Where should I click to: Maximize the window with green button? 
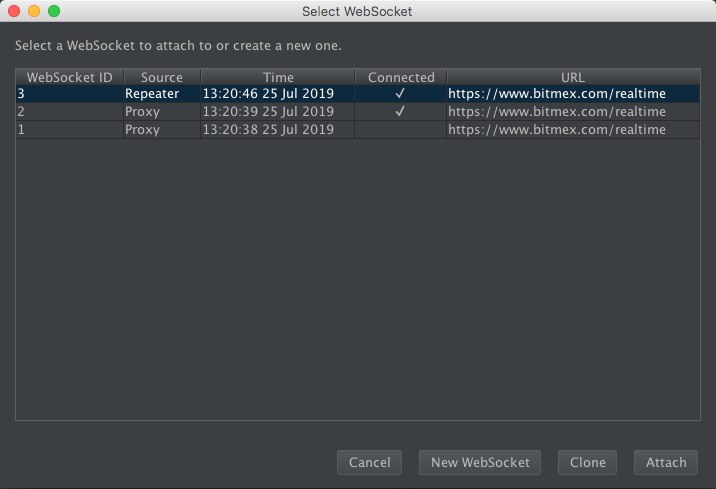[x=54, y=11]
